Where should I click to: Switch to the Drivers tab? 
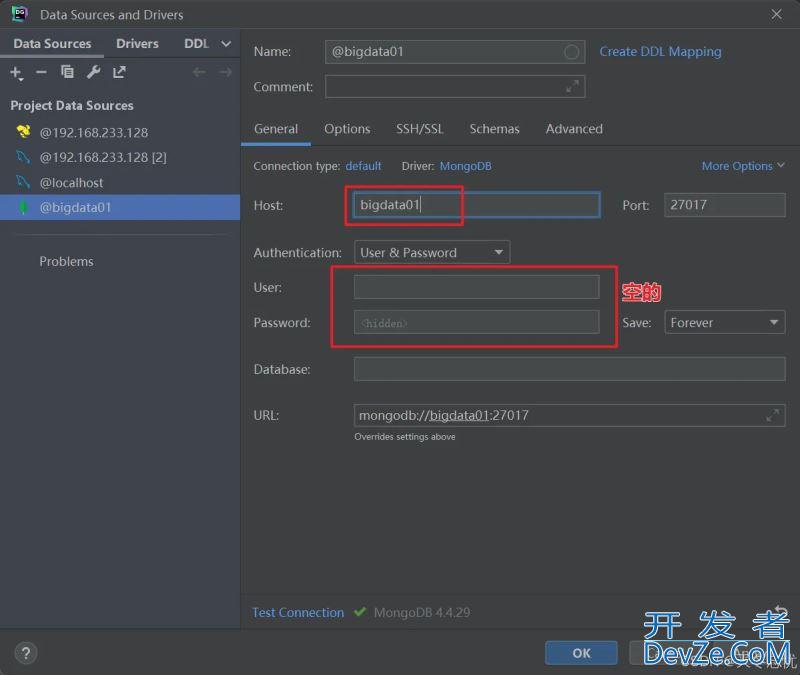137,44
